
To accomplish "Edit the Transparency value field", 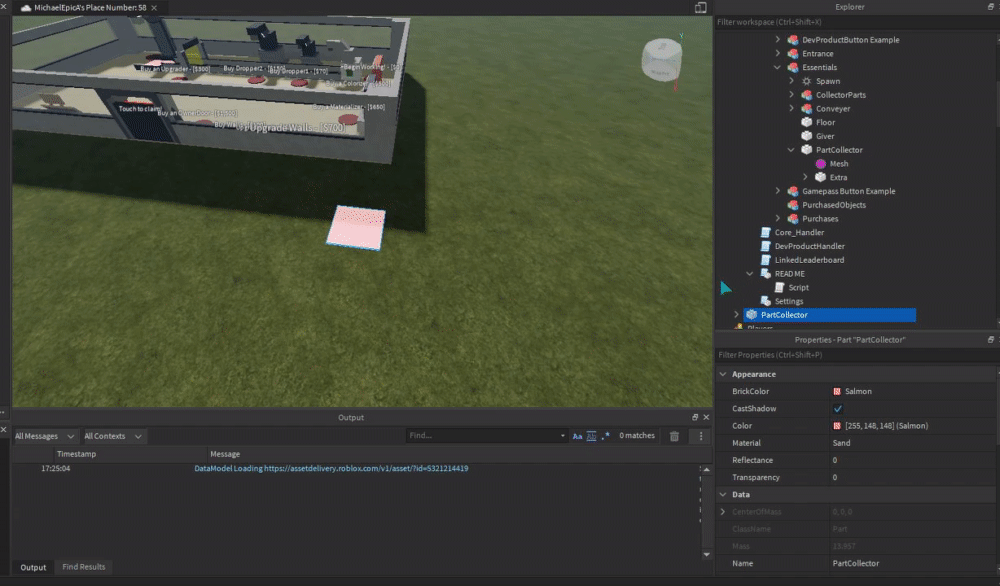I will (912, 478).
